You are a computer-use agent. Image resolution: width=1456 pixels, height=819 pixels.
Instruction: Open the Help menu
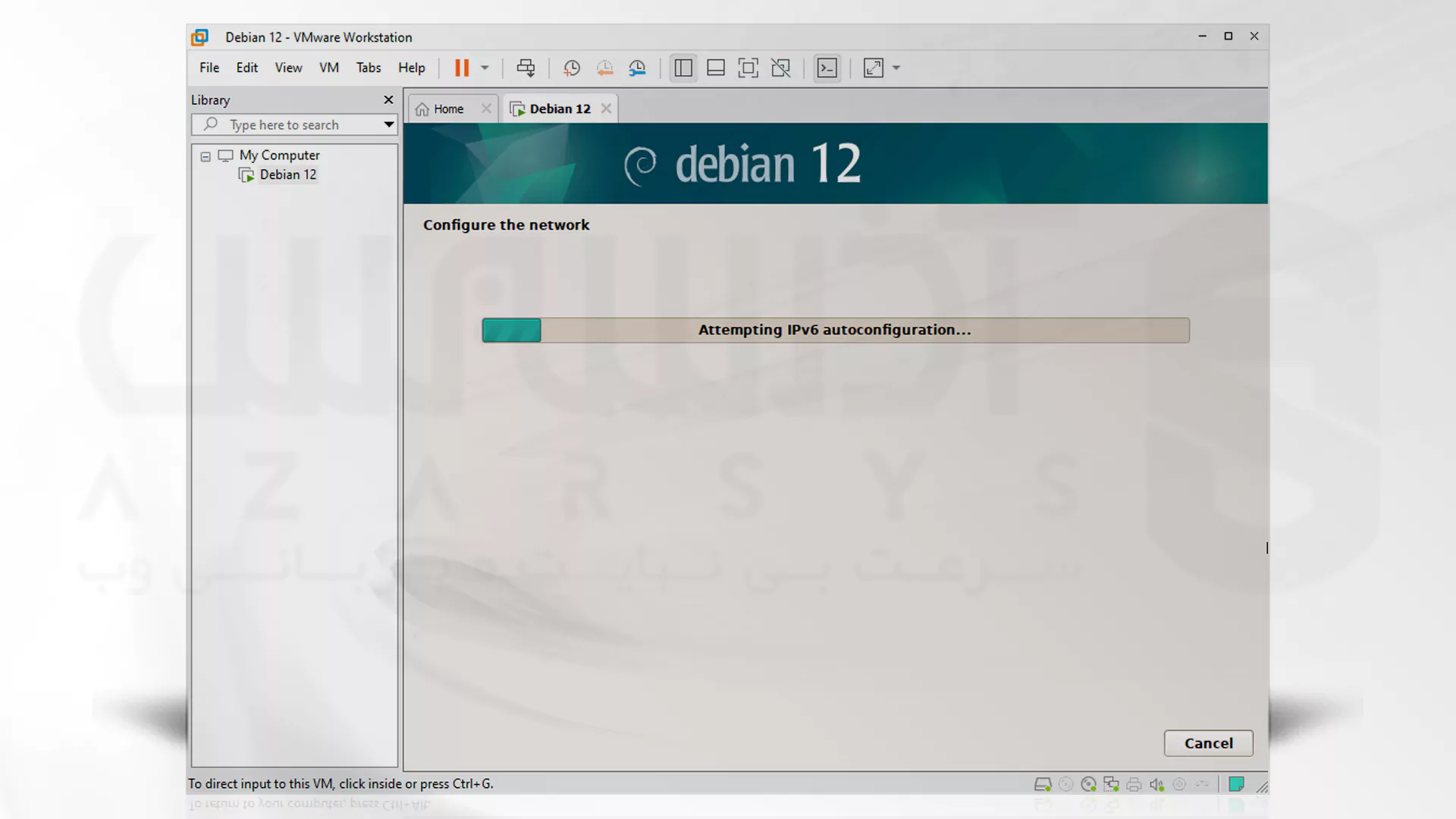tap(412, 67)
